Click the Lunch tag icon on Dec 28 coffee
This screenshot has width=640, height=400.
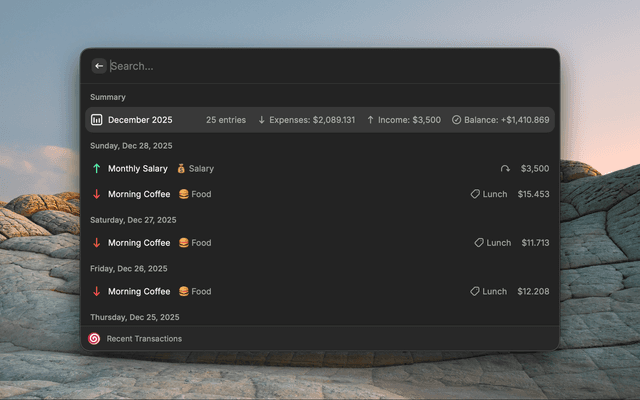(475, 194)
